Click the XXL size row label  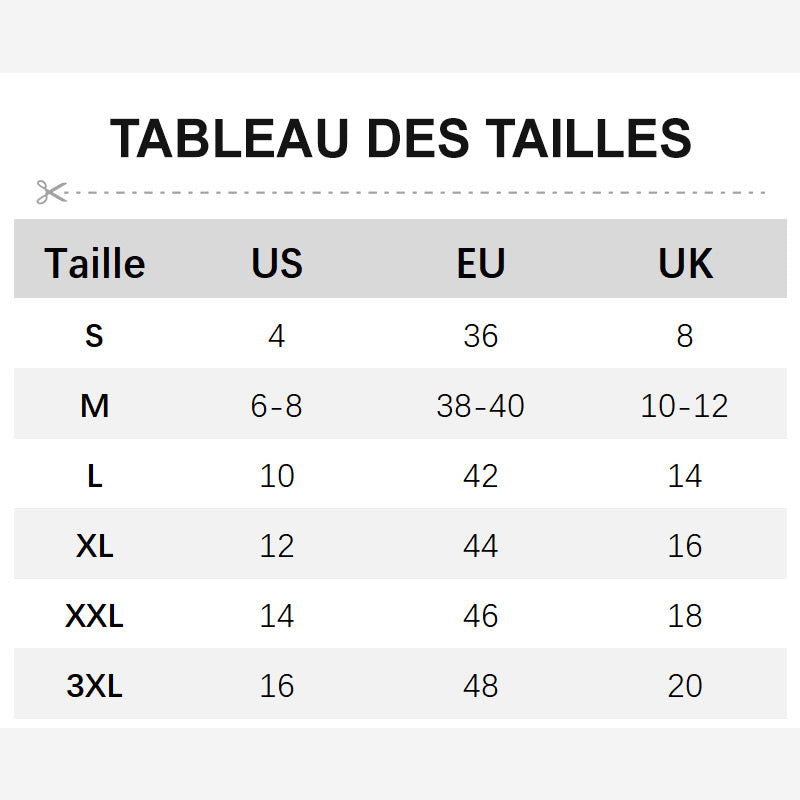click(94, 616)
